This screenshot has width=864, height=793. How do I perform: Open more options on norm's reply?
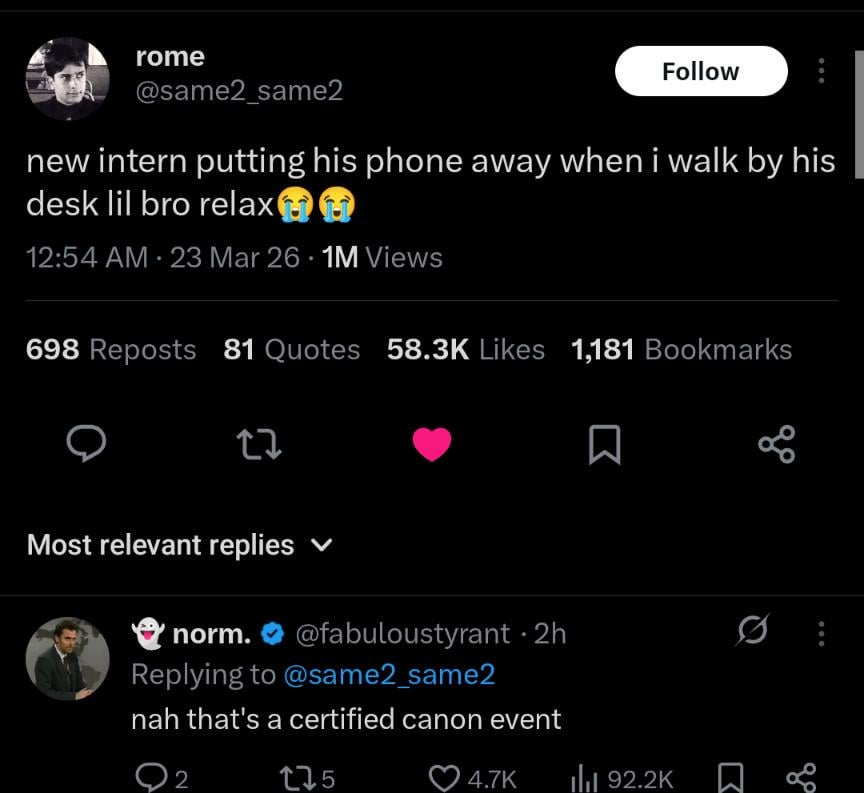click(x=821, y=633)
